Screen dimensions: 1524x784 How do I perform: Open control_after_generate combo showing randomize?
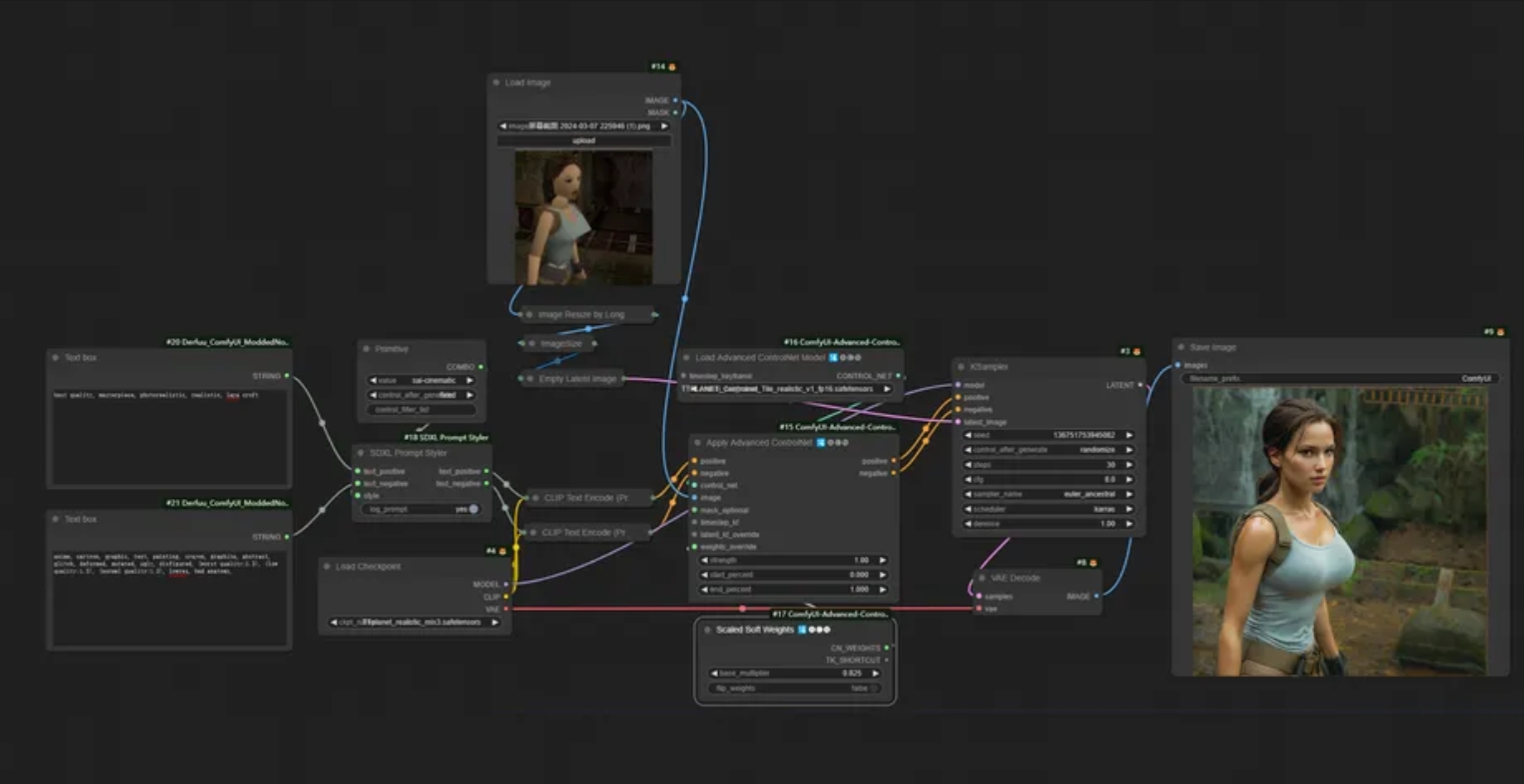(x=1048, y=450)
